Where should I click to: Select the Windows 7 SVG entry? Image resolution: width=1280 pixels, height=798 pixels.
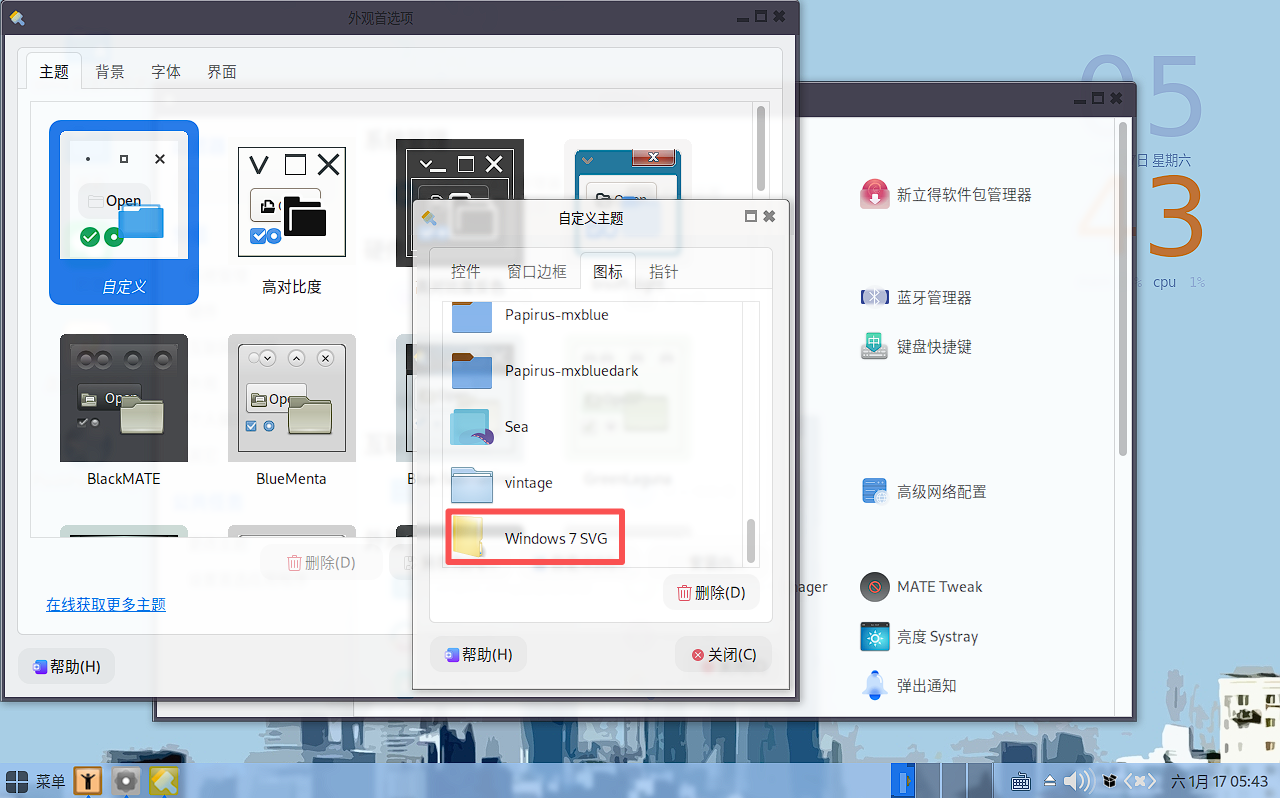pos(594,539)
